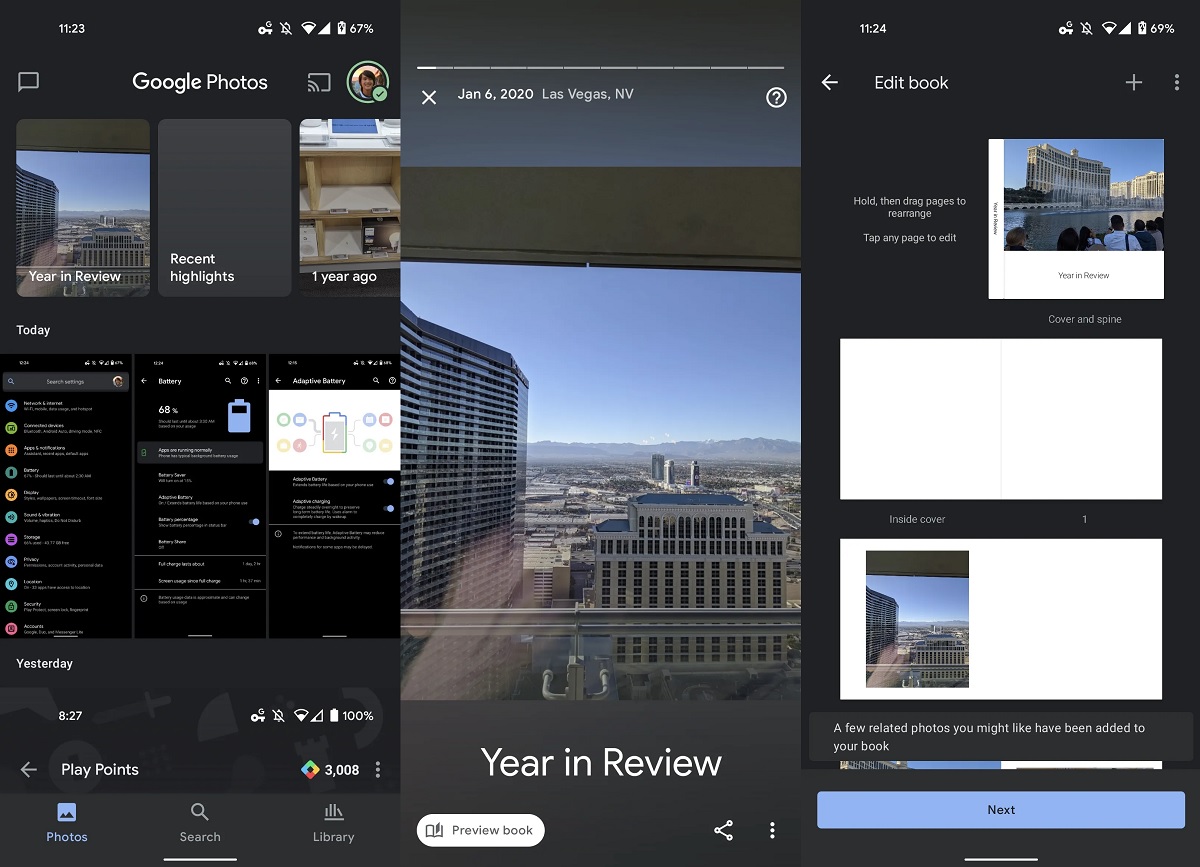Image resolution: width=1200 pixels, height=867 pixels.
Task: Add more pages to the photo book
Action: (1134, 83)
